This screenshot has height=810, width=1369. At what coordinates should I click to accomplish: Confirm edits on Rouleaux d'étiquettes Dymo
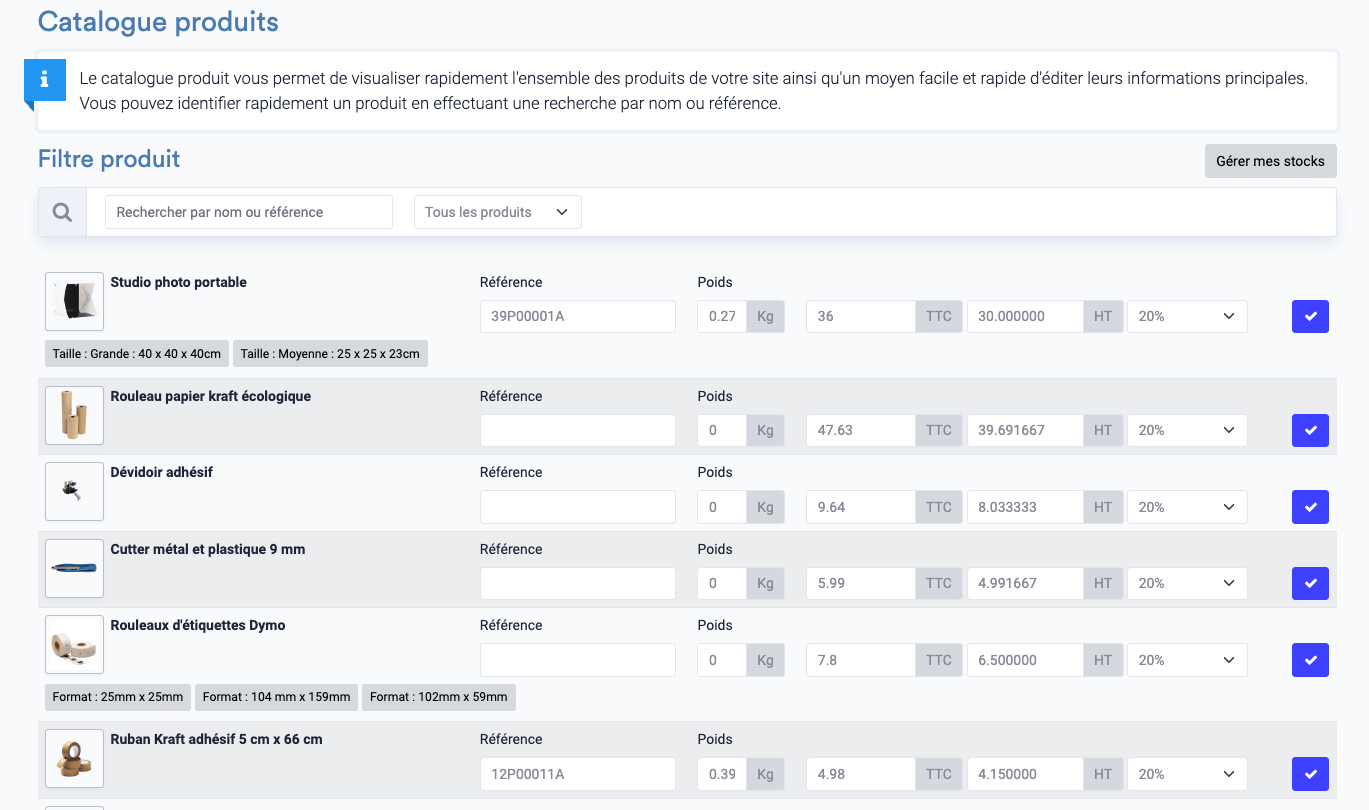tap(1310, 659)
